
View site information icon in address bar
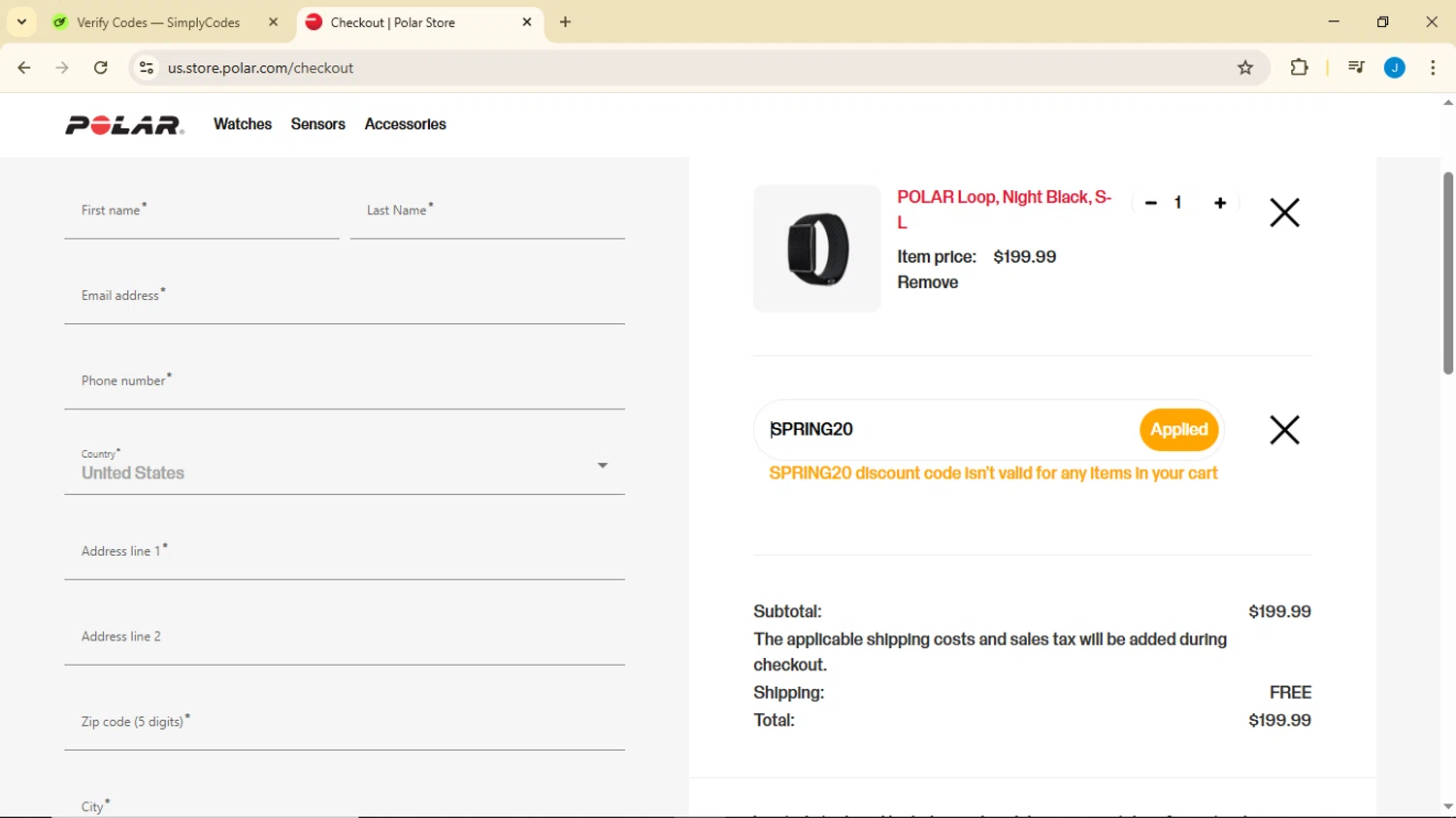pos(147,68)
